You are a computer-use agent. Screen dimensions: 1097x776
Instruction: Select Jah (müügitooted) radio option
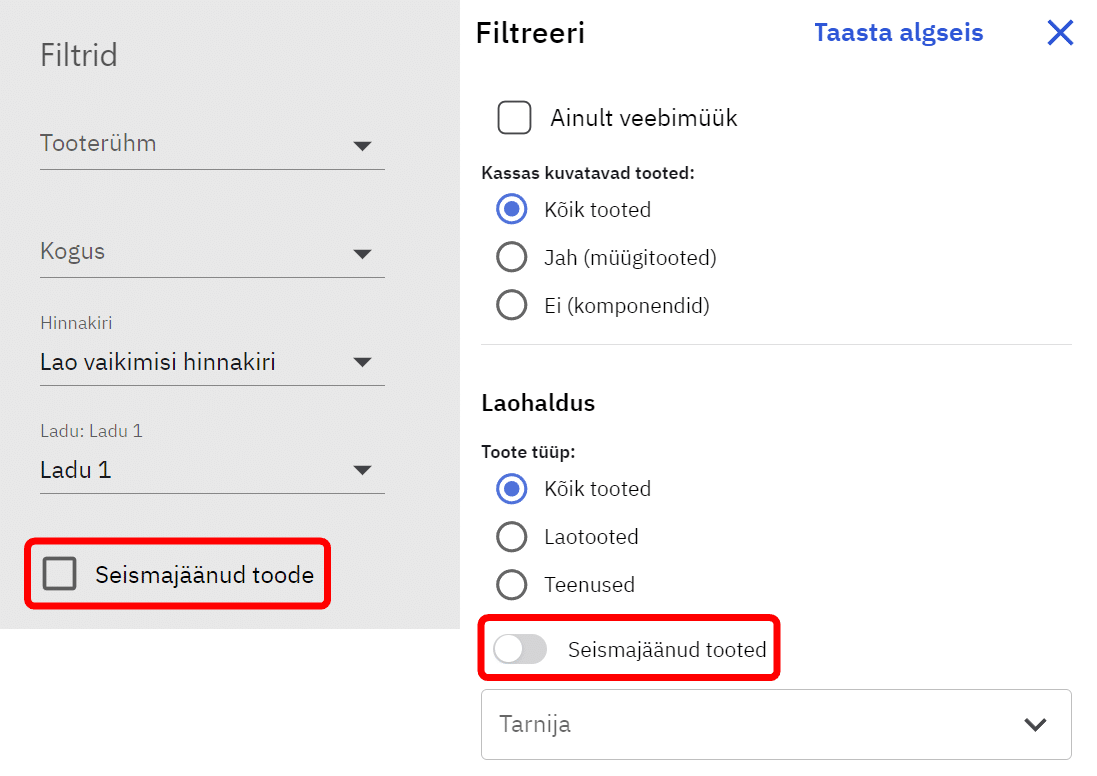pyautogui.click(x=512, y=258)
